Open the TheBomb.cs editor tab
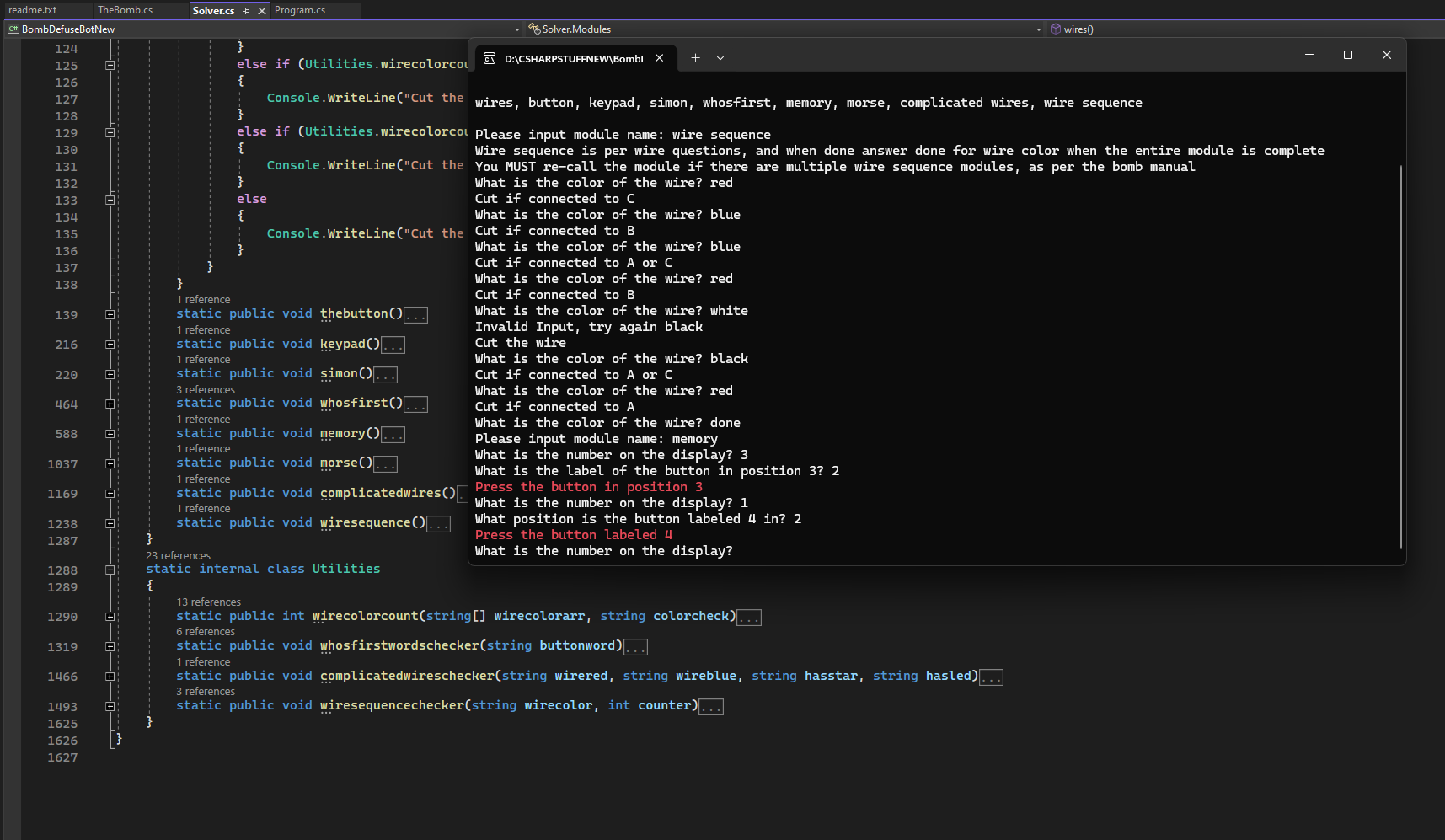 tap(125, 10)
